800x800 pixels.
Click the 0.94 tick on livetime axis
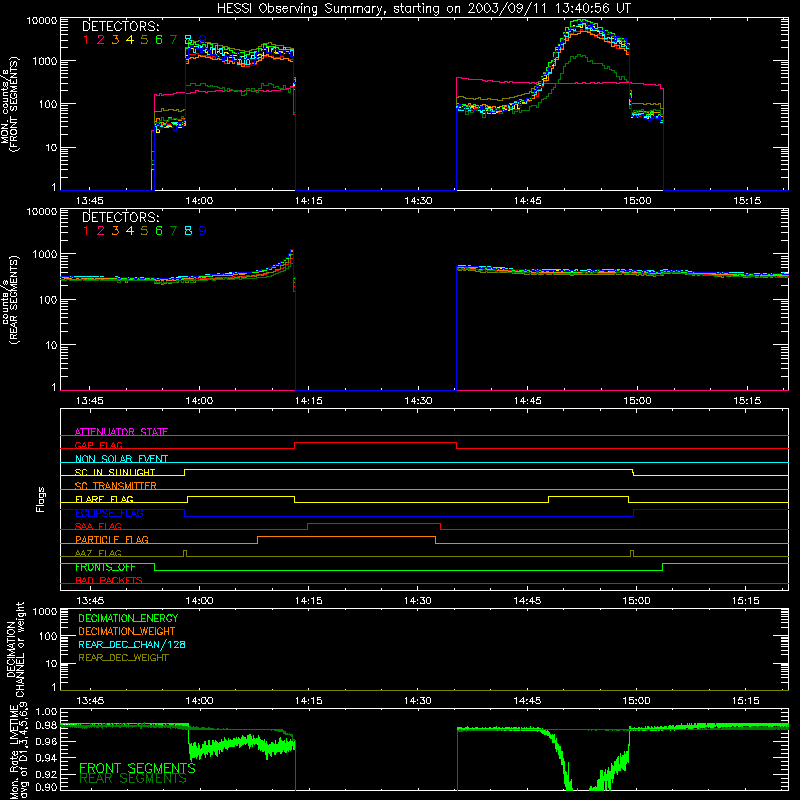47,758
